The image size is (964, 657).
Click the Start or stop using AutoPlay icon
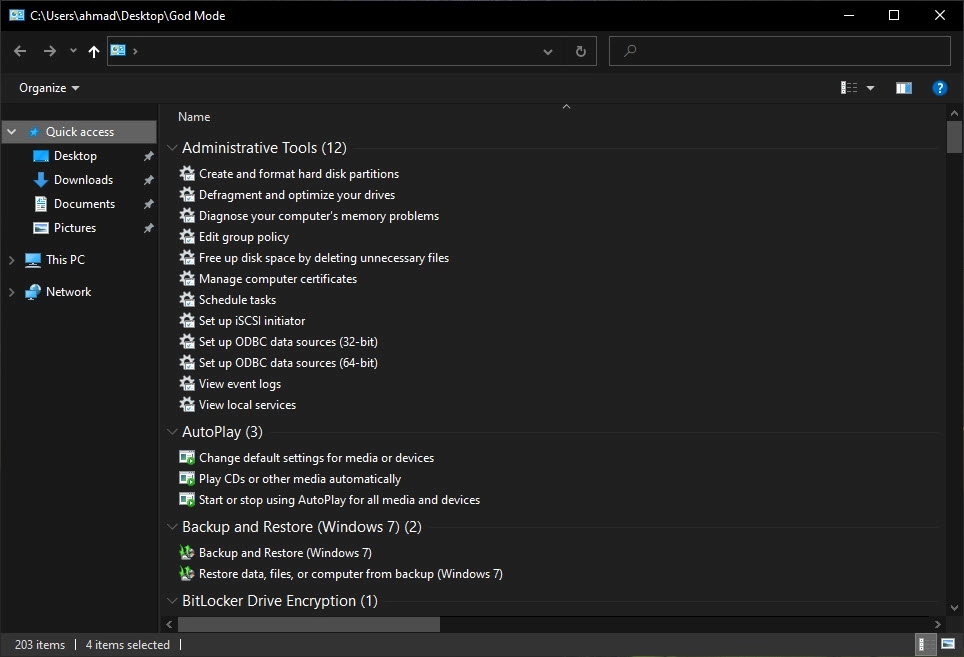click(x=187, y=499)
